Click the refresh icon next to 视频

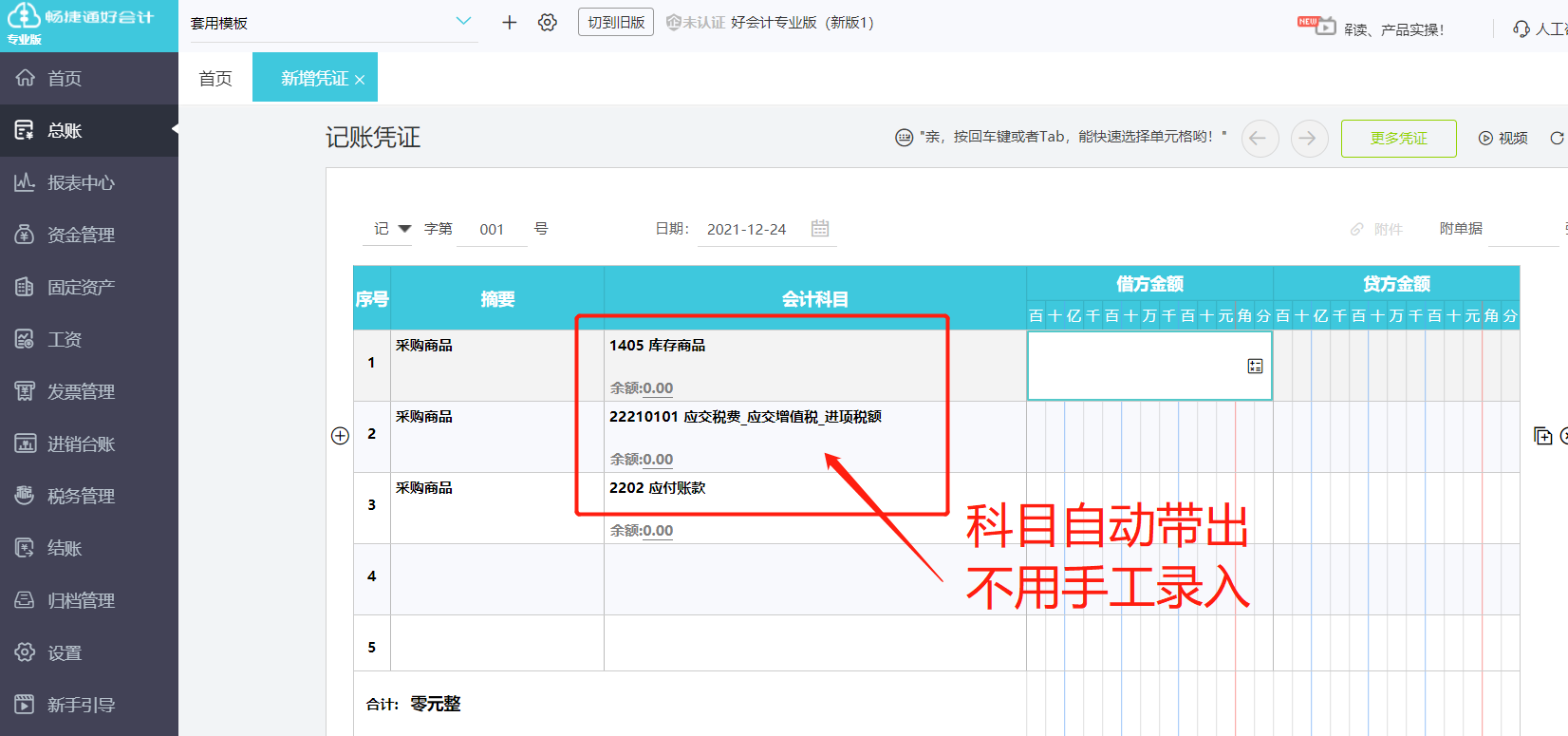click(x=1557, y=139)
